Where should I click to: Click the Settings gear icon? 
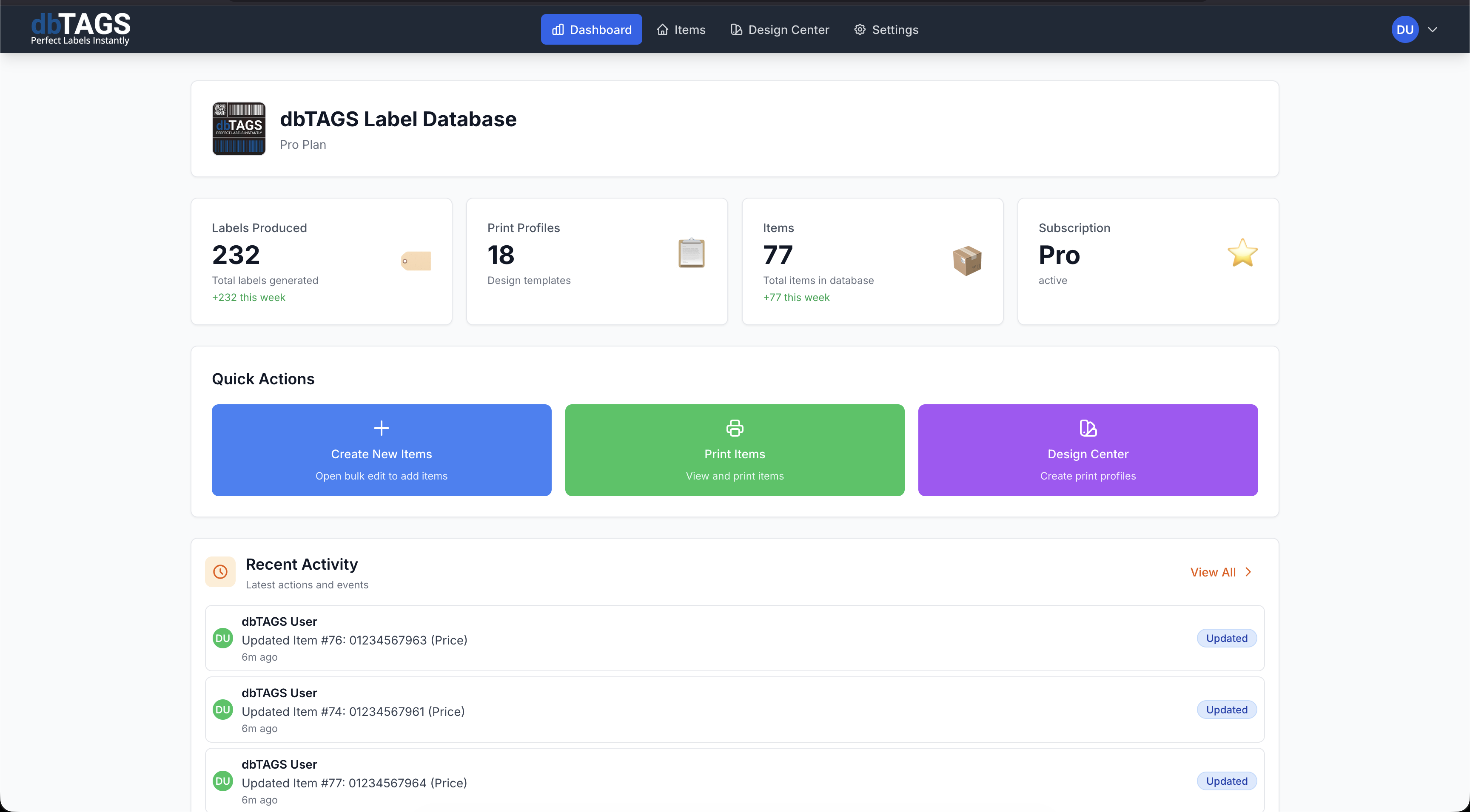[x=859, y=29]
